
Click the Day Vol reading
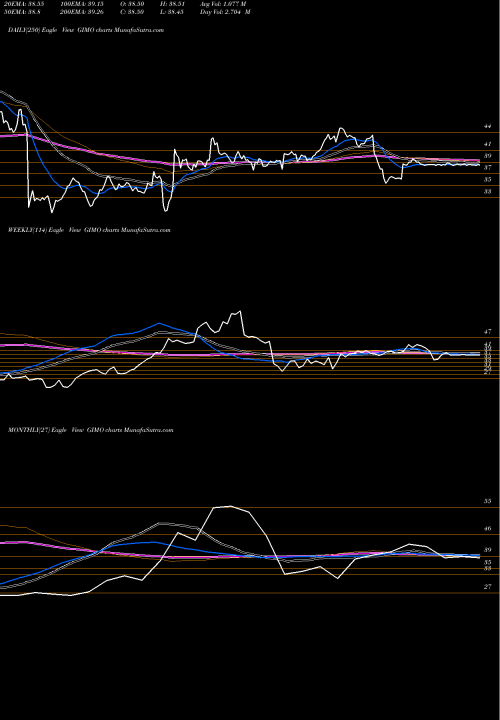pyautogui.click(x=225, y=12)
